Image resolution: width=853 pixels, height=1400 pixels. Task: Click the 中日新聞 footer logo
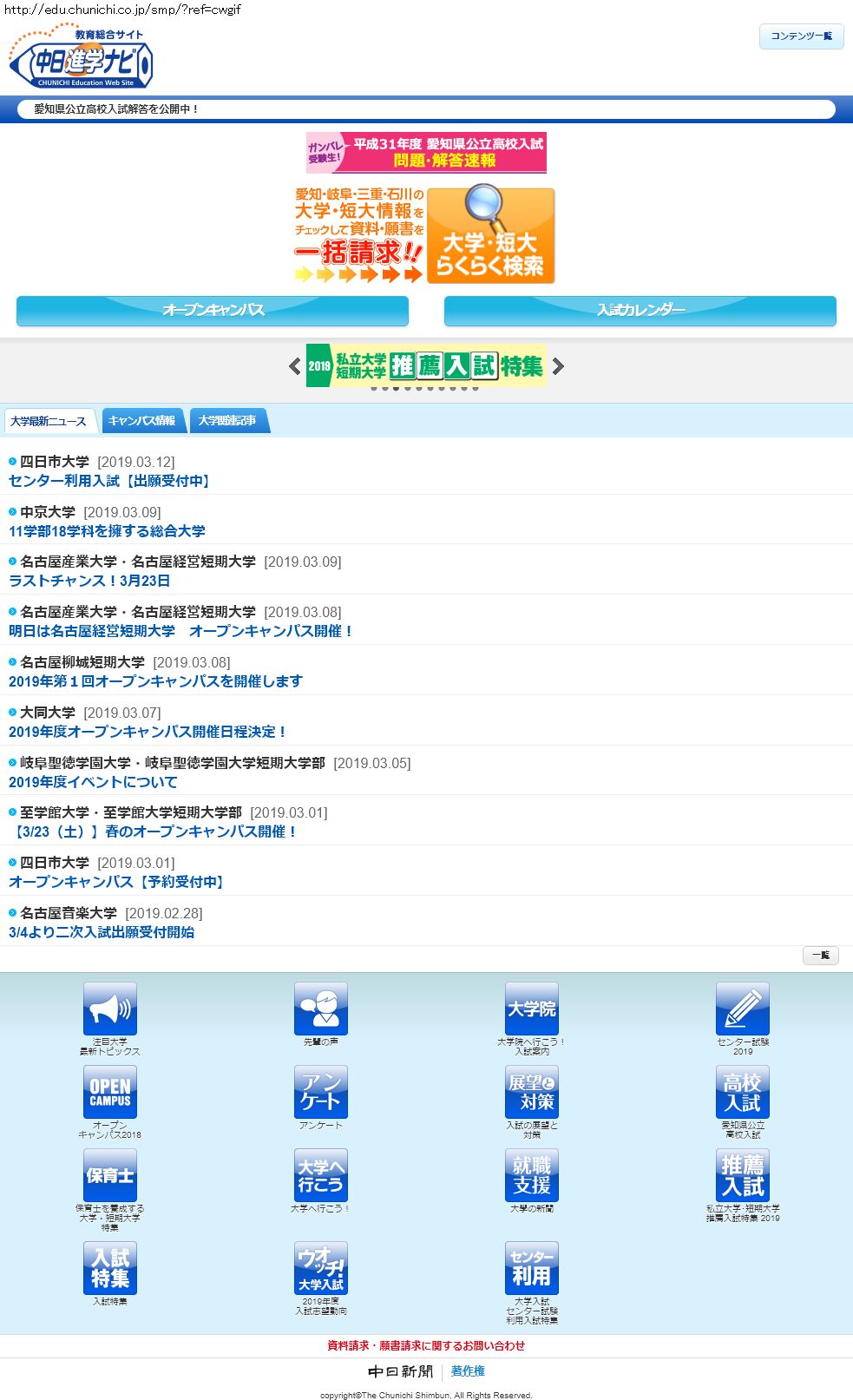400,1371
